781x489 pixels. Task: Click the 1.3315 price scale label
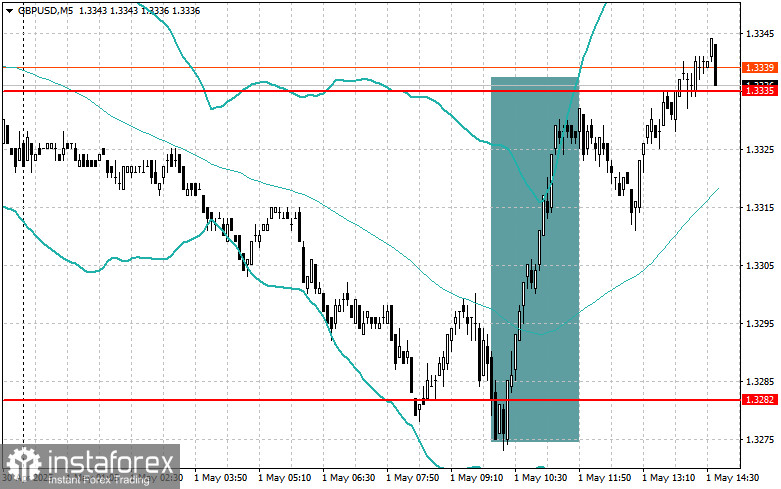click(x=760, y=208)
